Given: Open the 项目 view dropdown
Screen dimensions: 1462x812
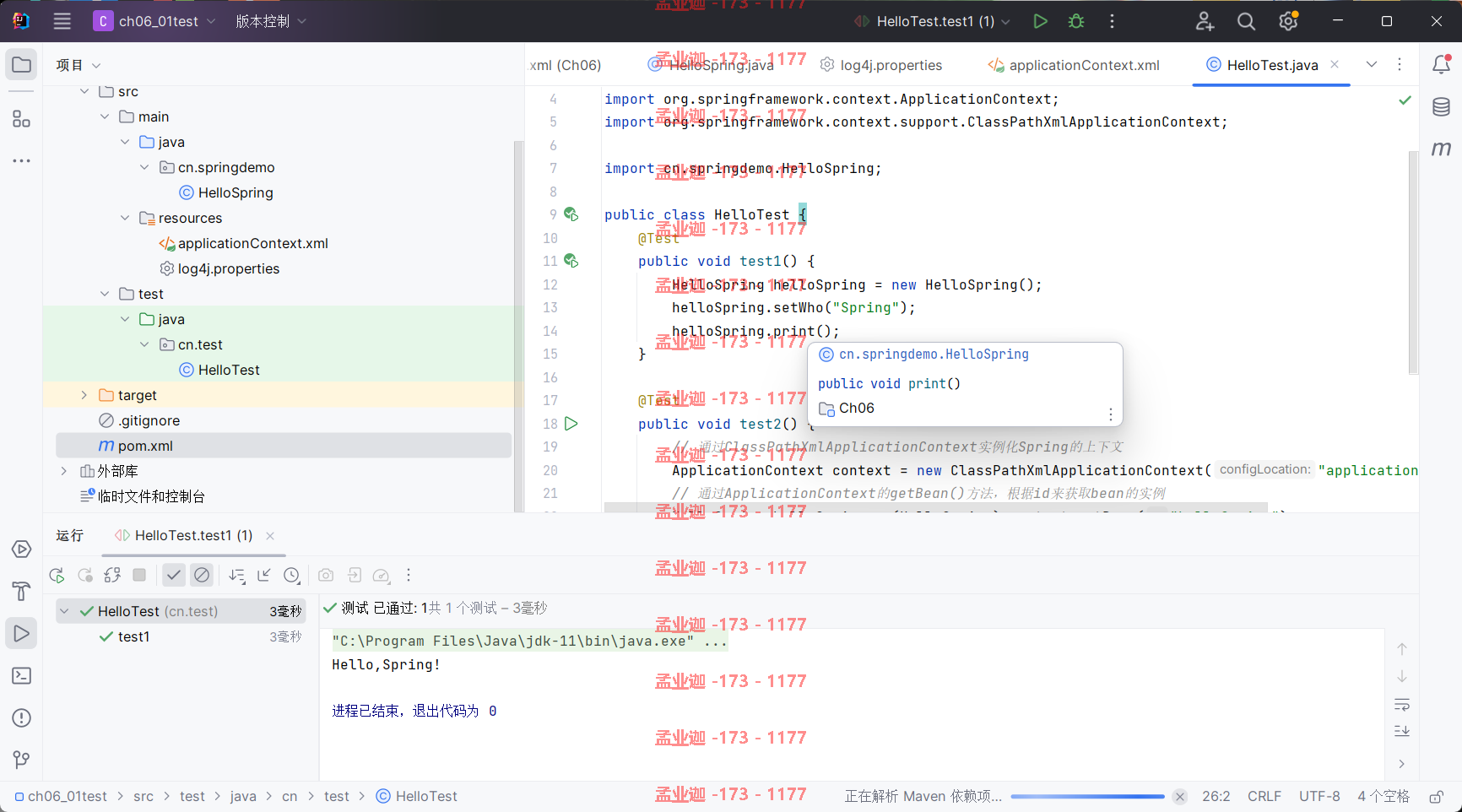Looking at the screenshot, I should (78, 65).
